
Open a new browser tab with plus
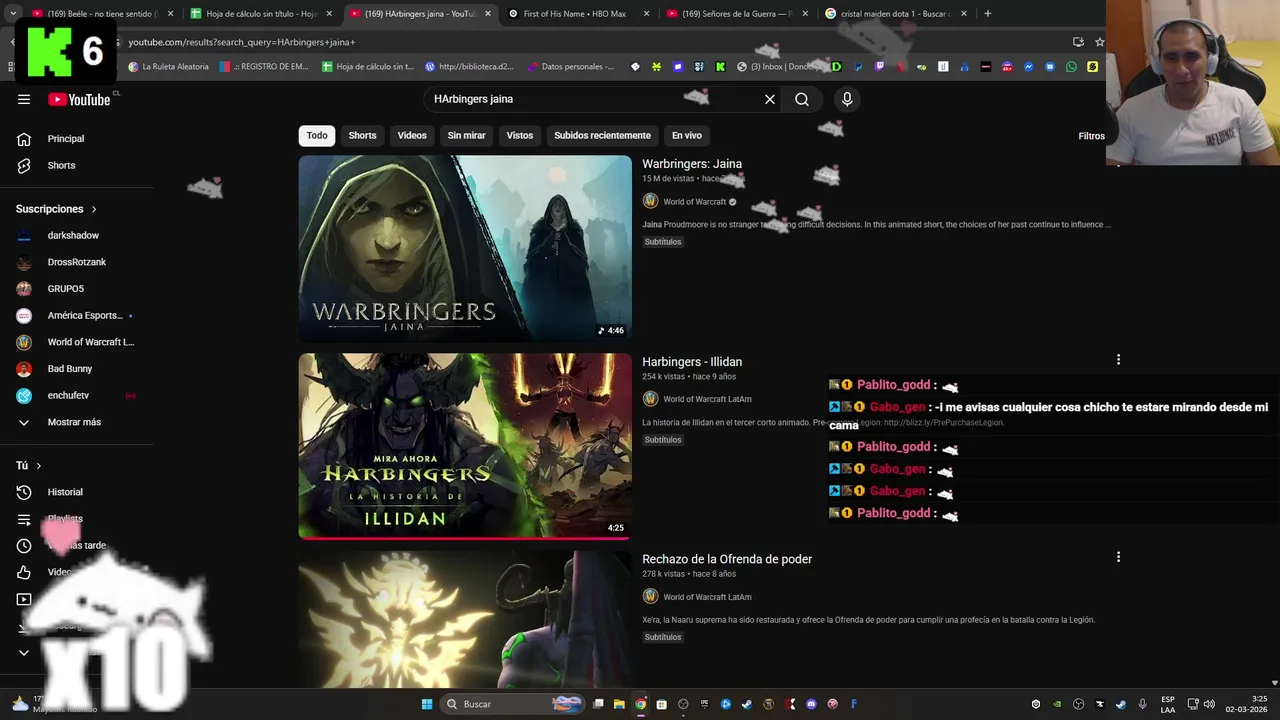pos(987,14)
